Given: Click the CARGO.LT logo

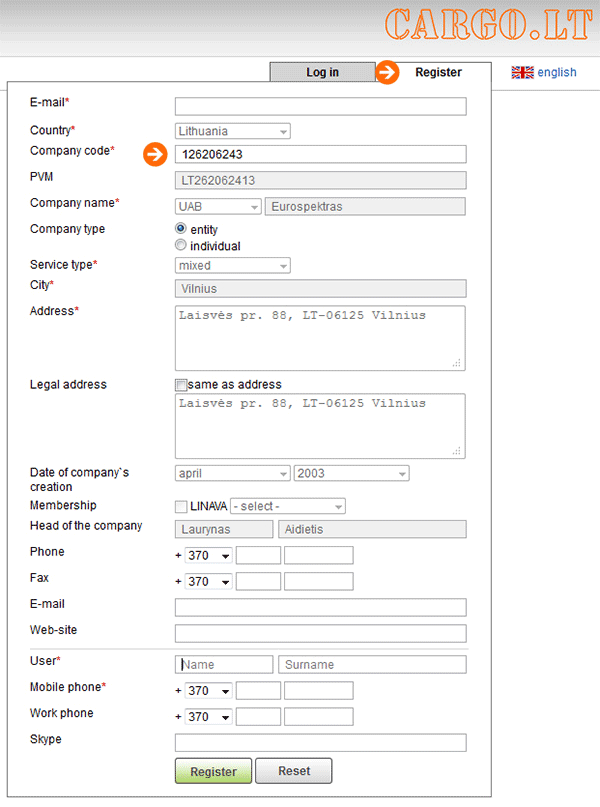Looking at the screenshot, I should click(x=489, y=26).
